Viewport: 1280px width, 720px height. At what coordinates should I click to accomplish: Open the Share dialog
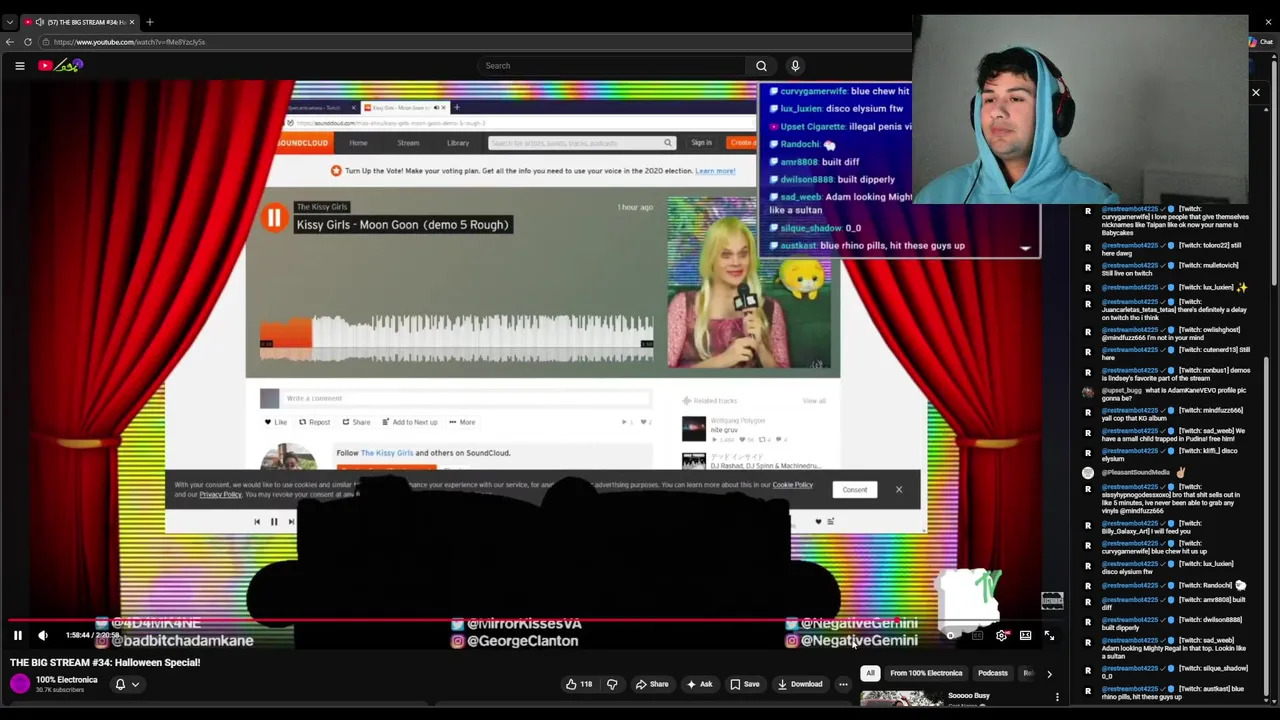pos(652,684)
